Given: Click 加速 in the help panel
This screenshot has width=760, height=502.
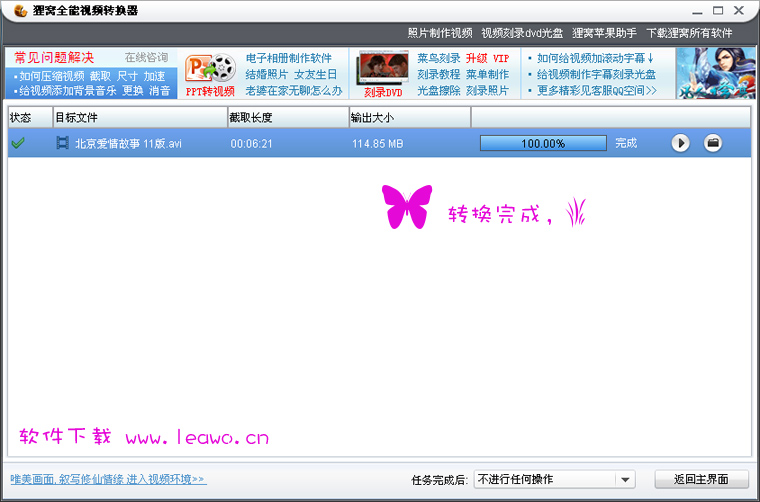Looking at the screenshot, I should (x=155, y=76).
